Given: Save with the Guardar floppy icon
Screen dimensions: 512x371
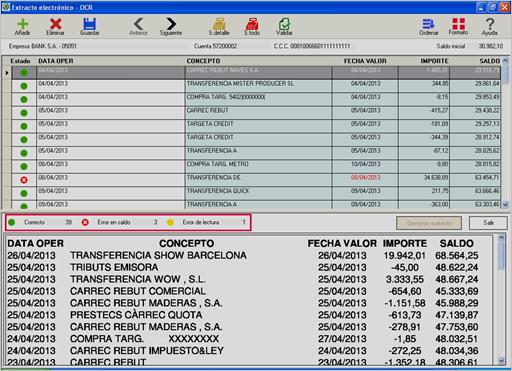Looking at the screenshot, I should pyautogui.click(x=89, y=24).
